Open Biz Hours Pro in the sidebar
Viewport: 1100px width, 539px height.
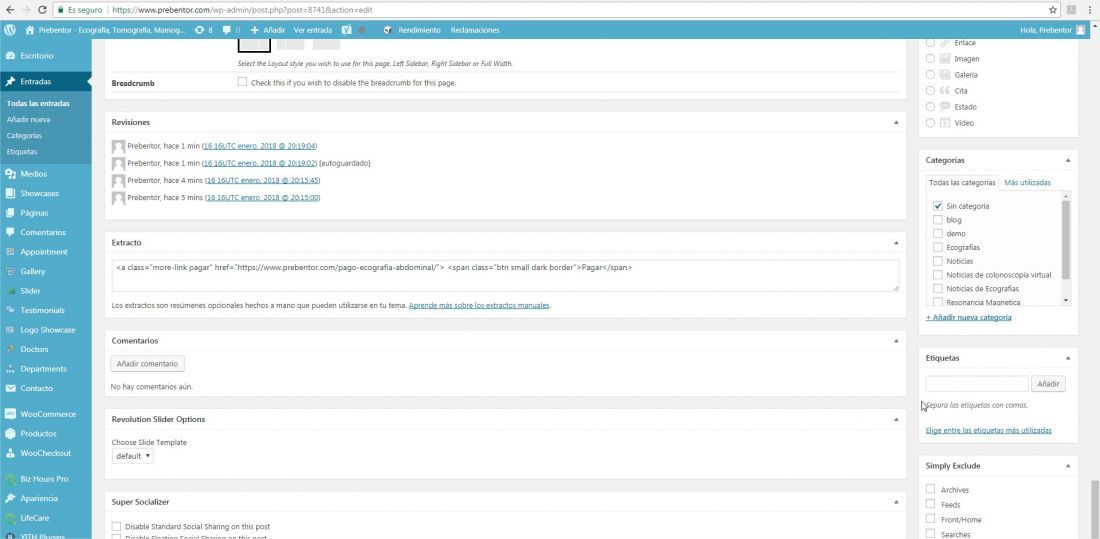pyautogui.click(x=46, y=479)
